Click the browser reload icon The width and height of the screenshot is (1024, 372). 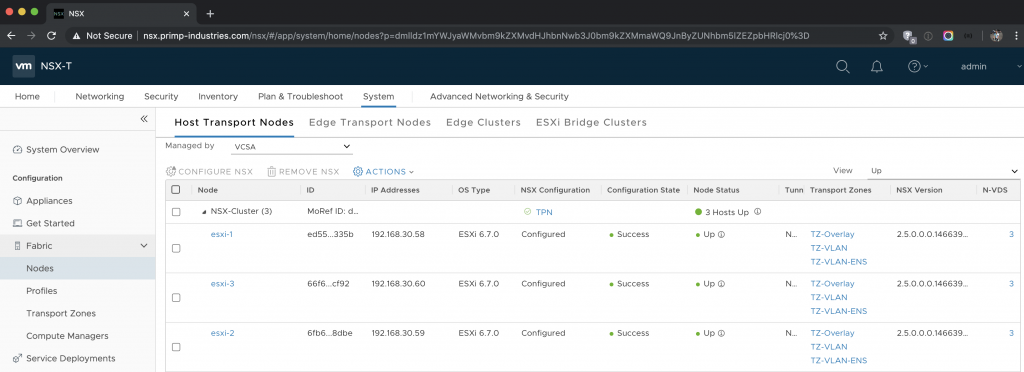click(x=52, y=36)
